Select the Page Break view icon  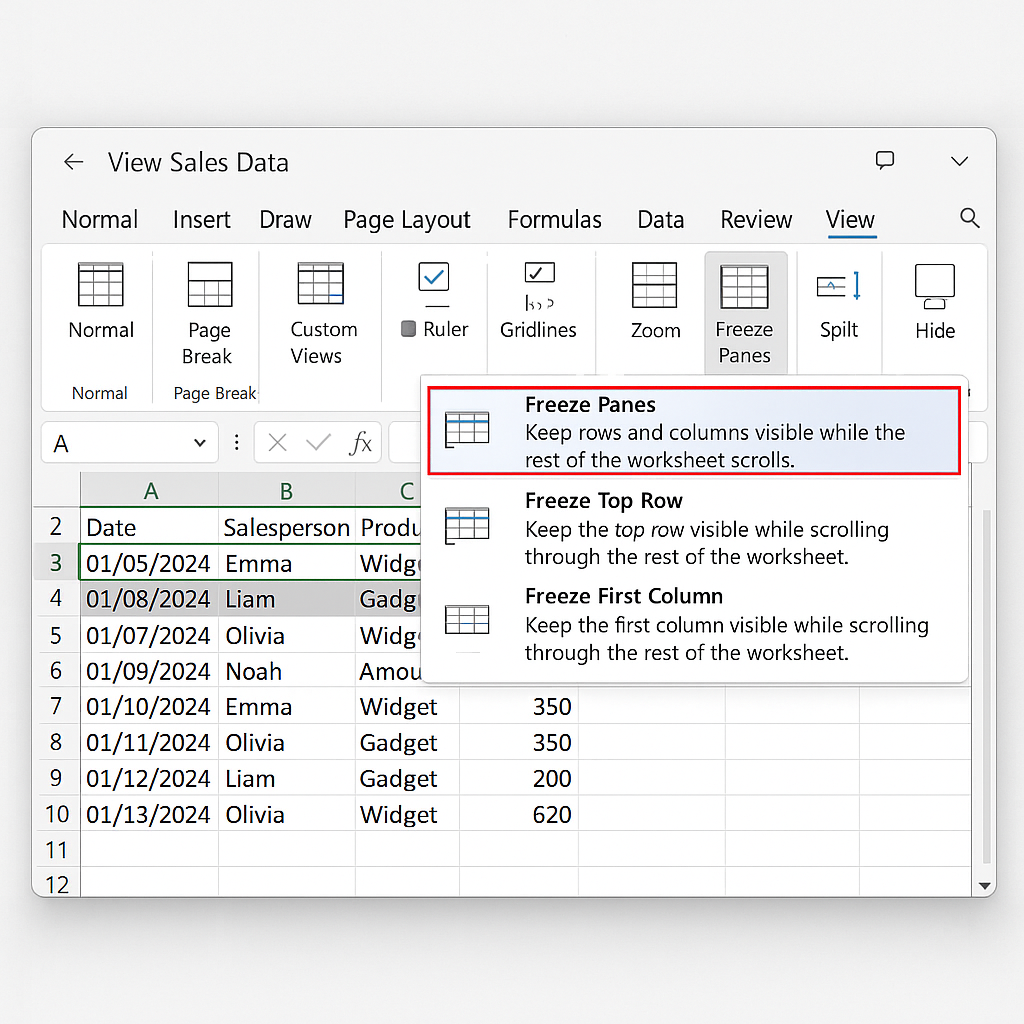pos(210,286)
